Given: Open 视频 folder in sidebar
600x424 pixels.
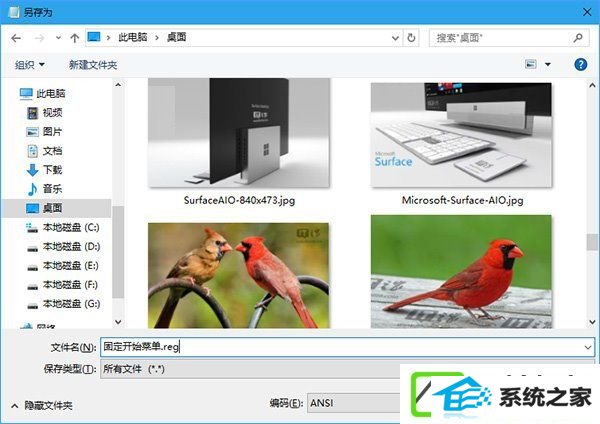Looking at the screenshot, I should pos(52,113).
